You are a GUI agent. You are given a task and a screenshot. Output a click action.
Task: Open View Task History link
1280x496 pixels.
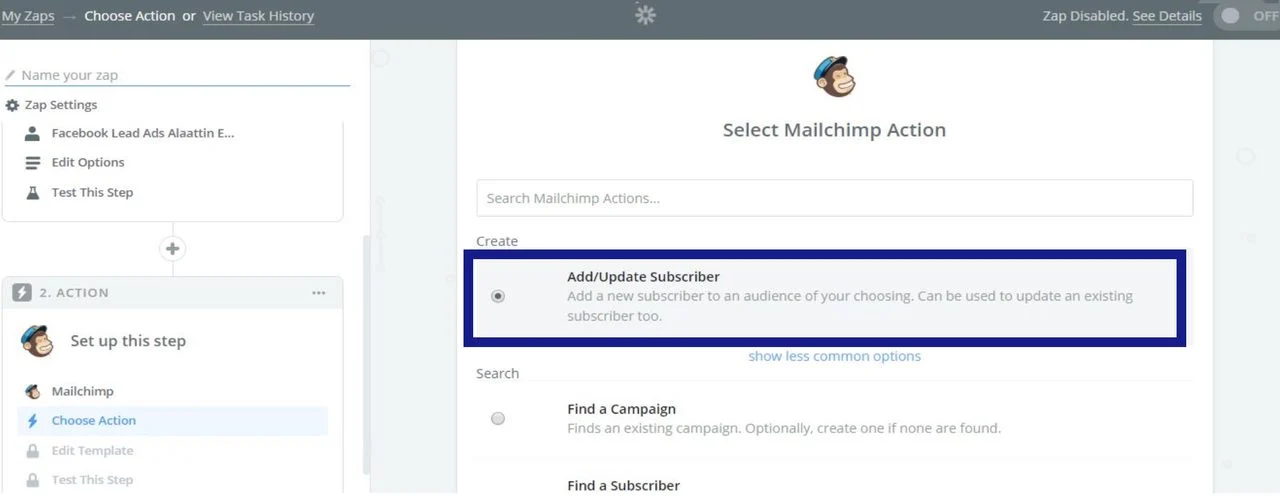[258, 16]
